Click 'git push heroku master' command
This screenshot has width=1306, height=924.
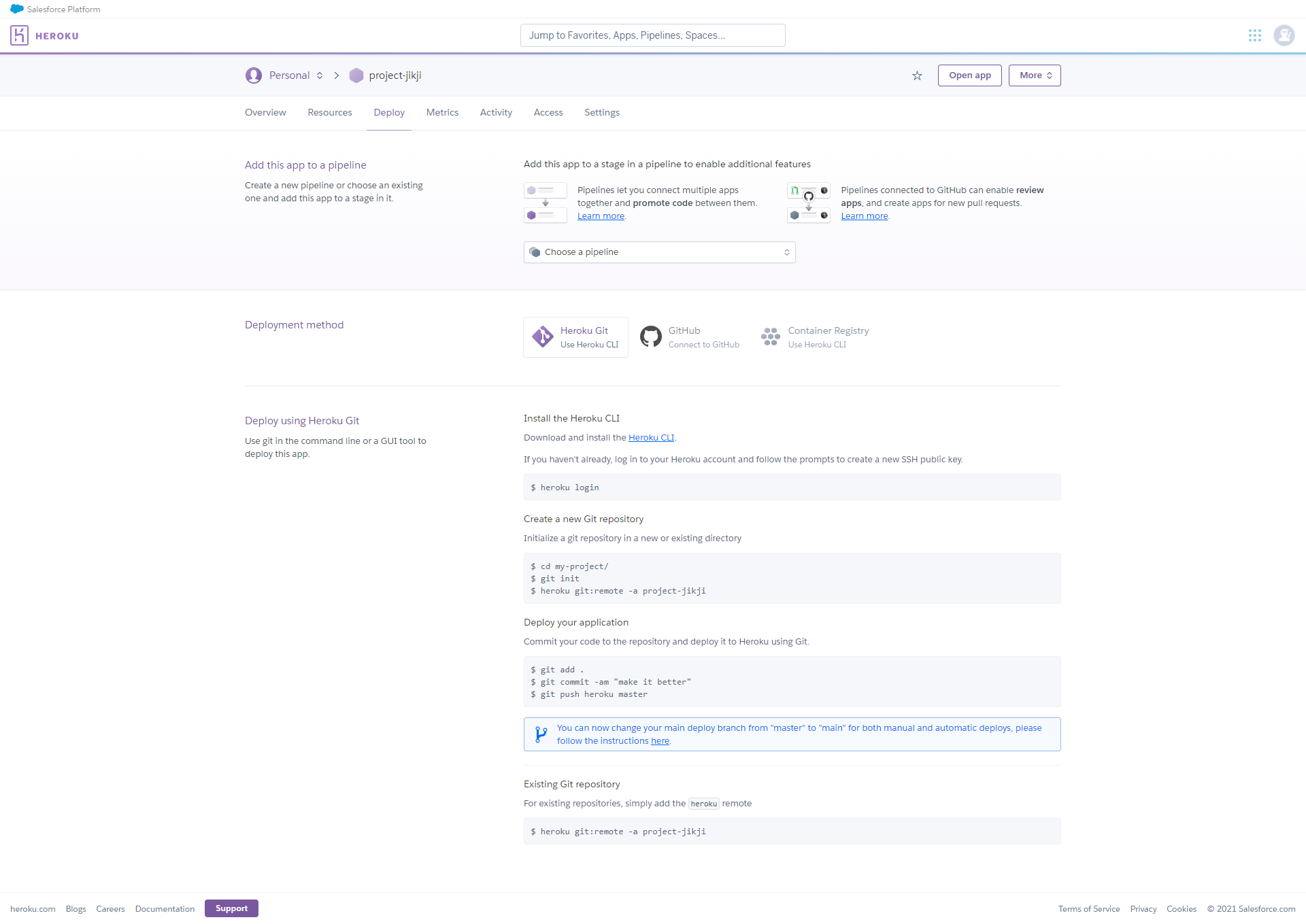coord(589,694)
